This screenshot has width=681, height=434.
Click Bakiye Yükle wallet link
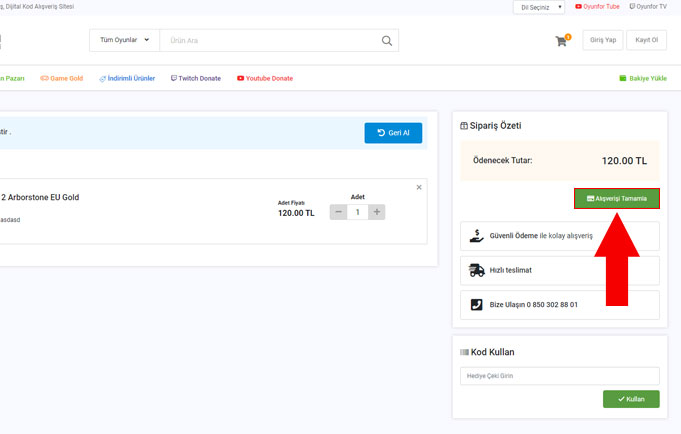pyautogui.click(x=642, y=78)
